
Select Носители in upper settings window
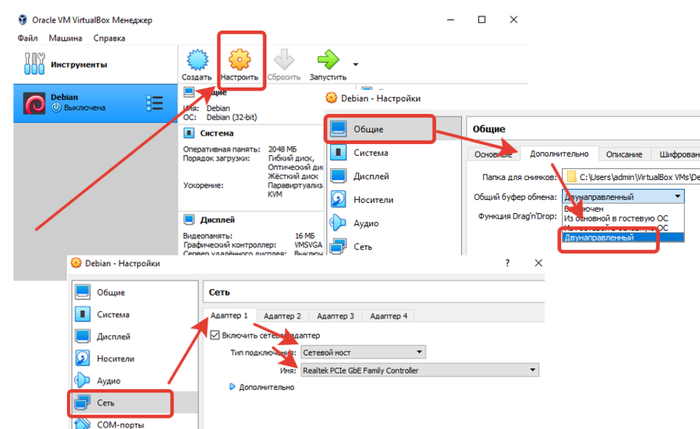point(373,200)
